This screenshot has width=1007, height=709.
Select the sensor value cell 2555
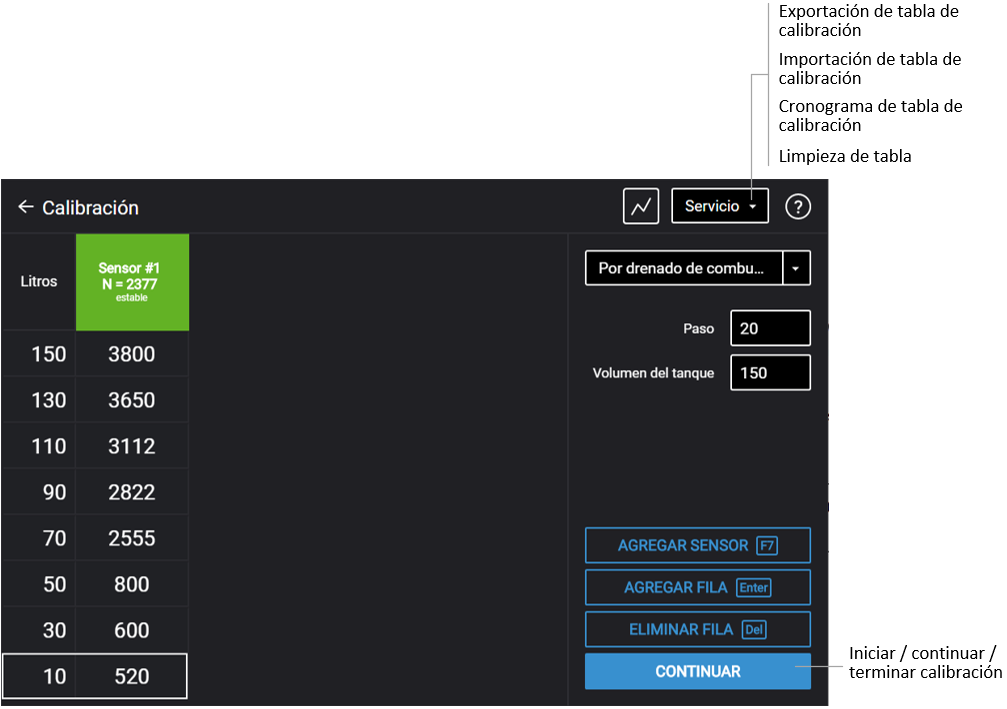(x=132, y=538)
